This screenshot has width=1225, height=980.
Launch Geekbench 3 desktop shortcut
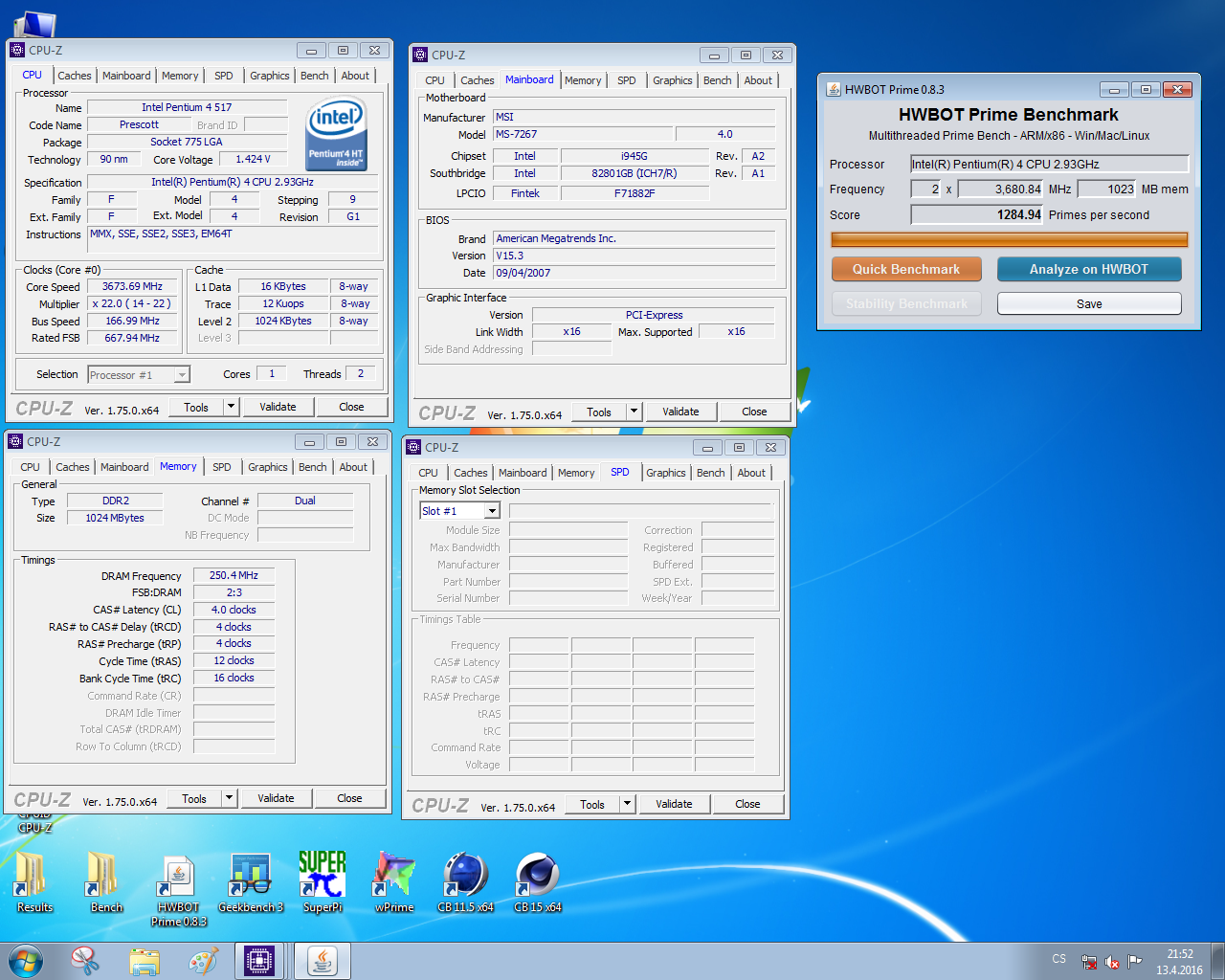click(251, 882)
